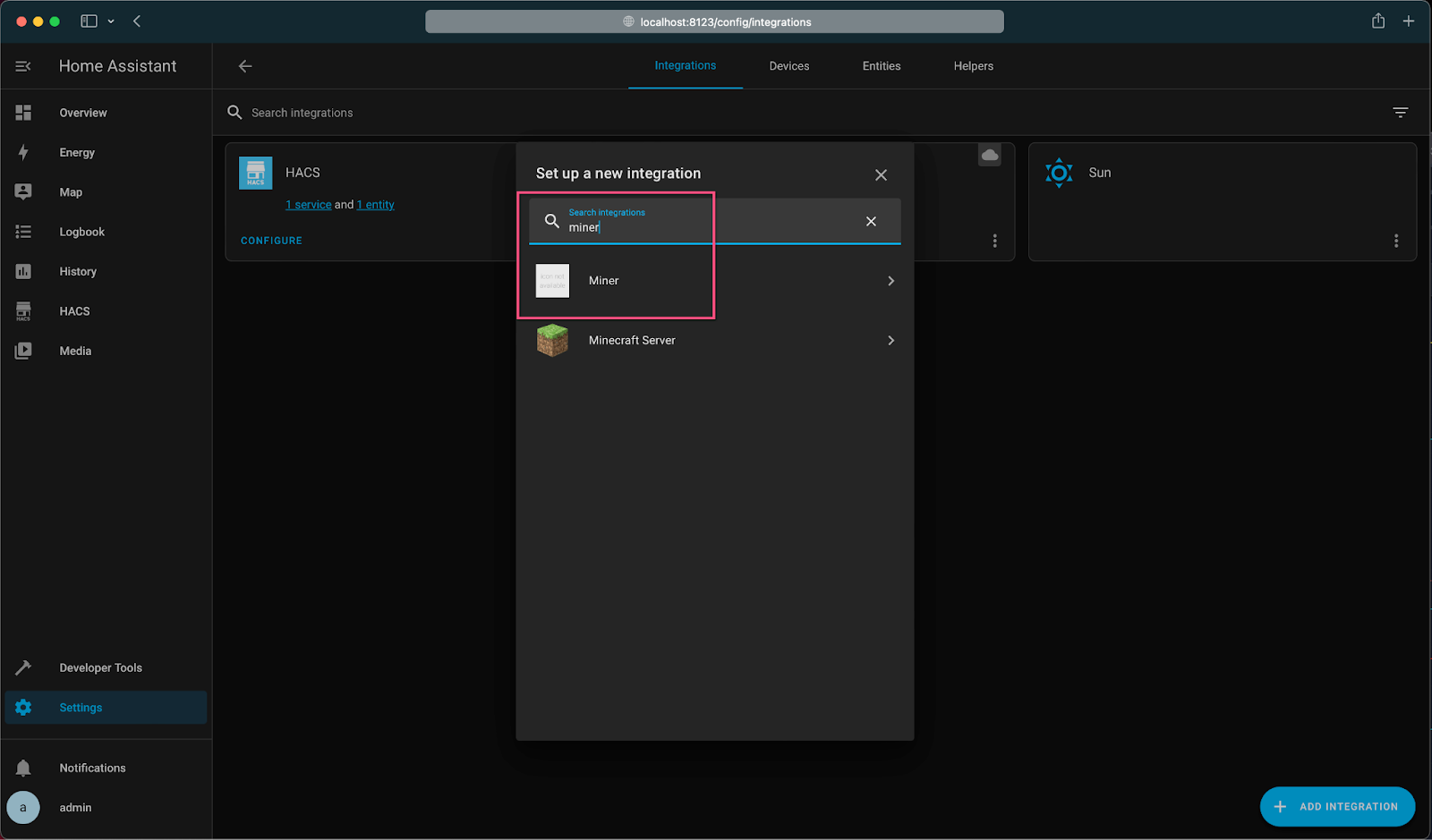Open the HACS 1 entity link

[x=376, y=205]
